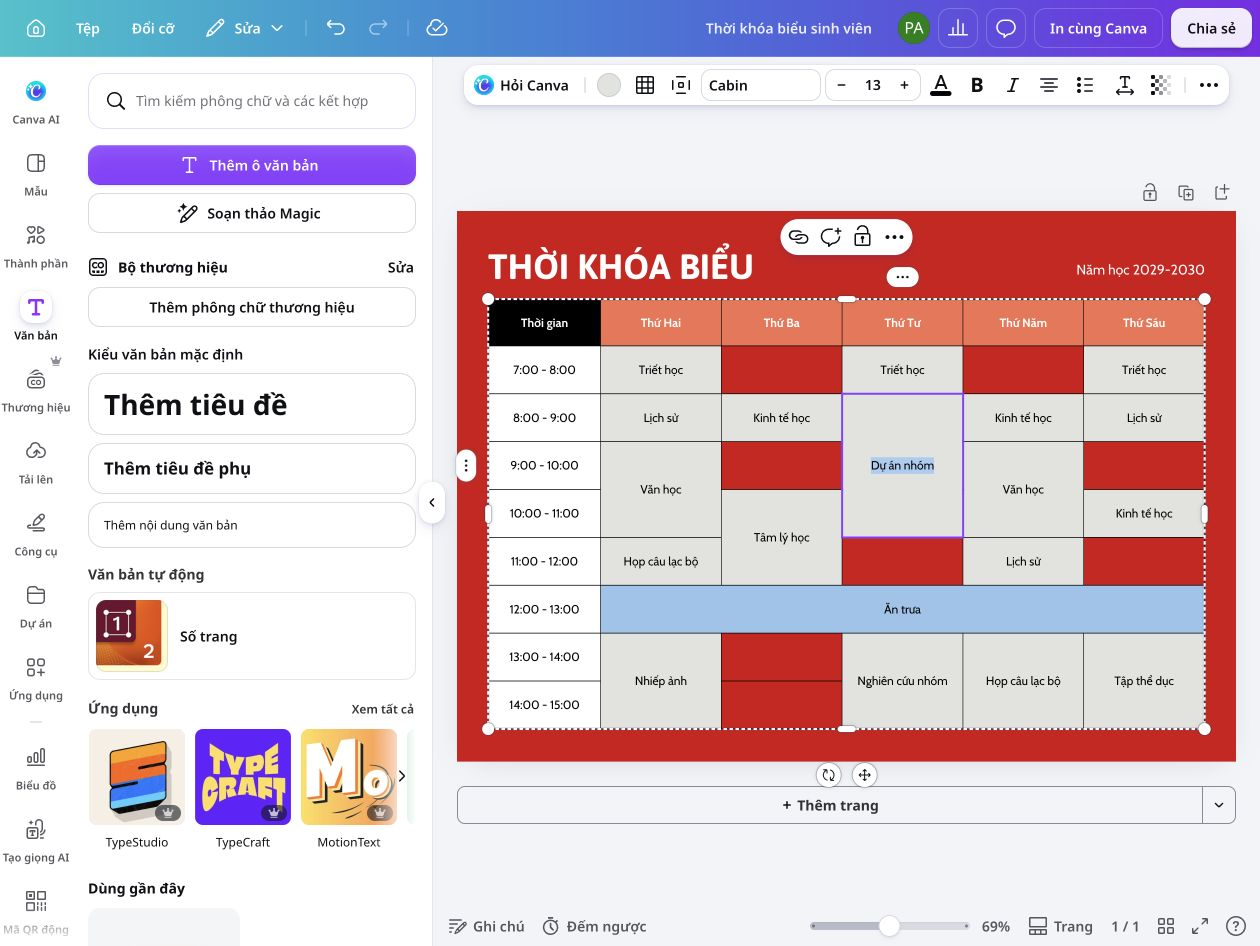Add link to selected cell

pyautogui.click(x=799, y=237)
